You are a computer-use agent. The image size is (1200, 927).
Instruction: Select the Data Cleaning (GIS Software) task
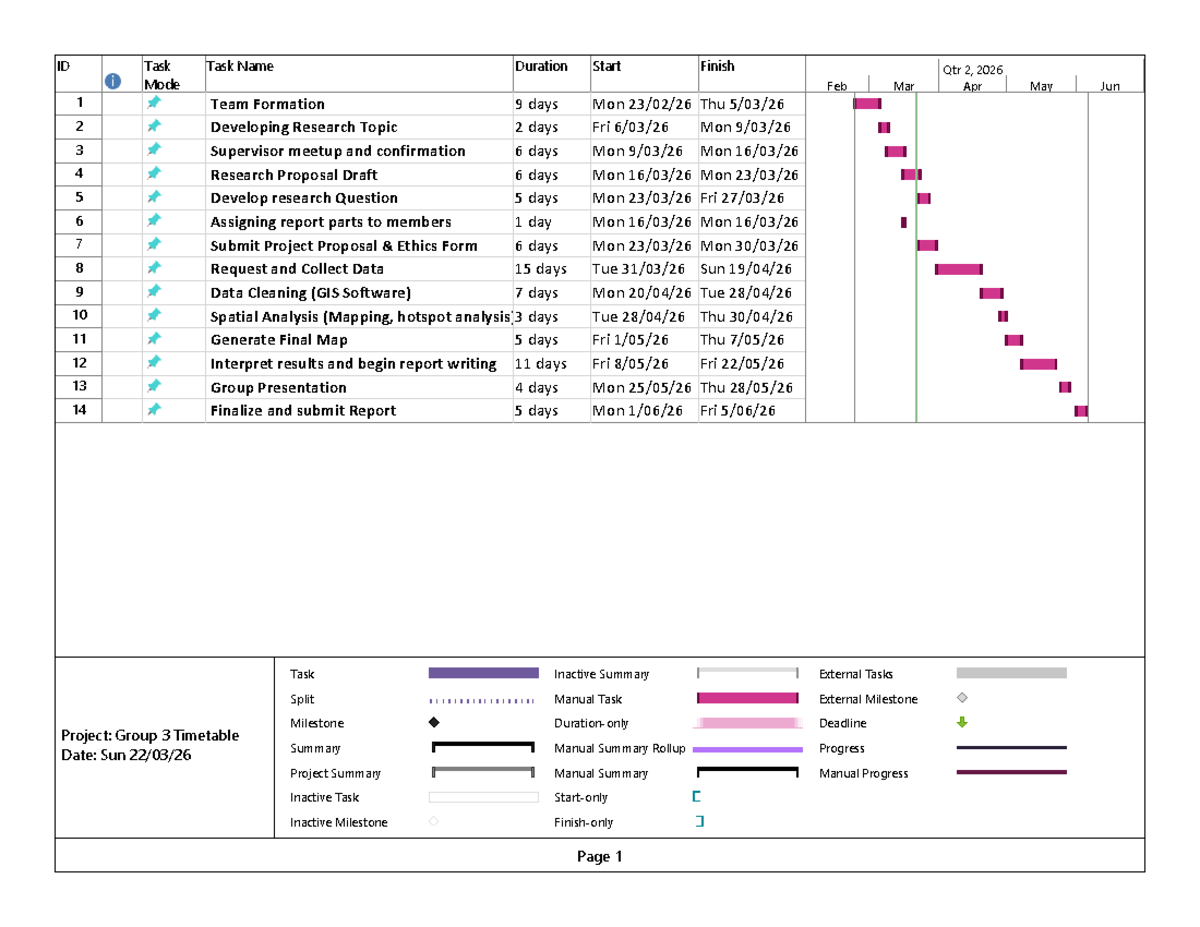pos(310,293)
